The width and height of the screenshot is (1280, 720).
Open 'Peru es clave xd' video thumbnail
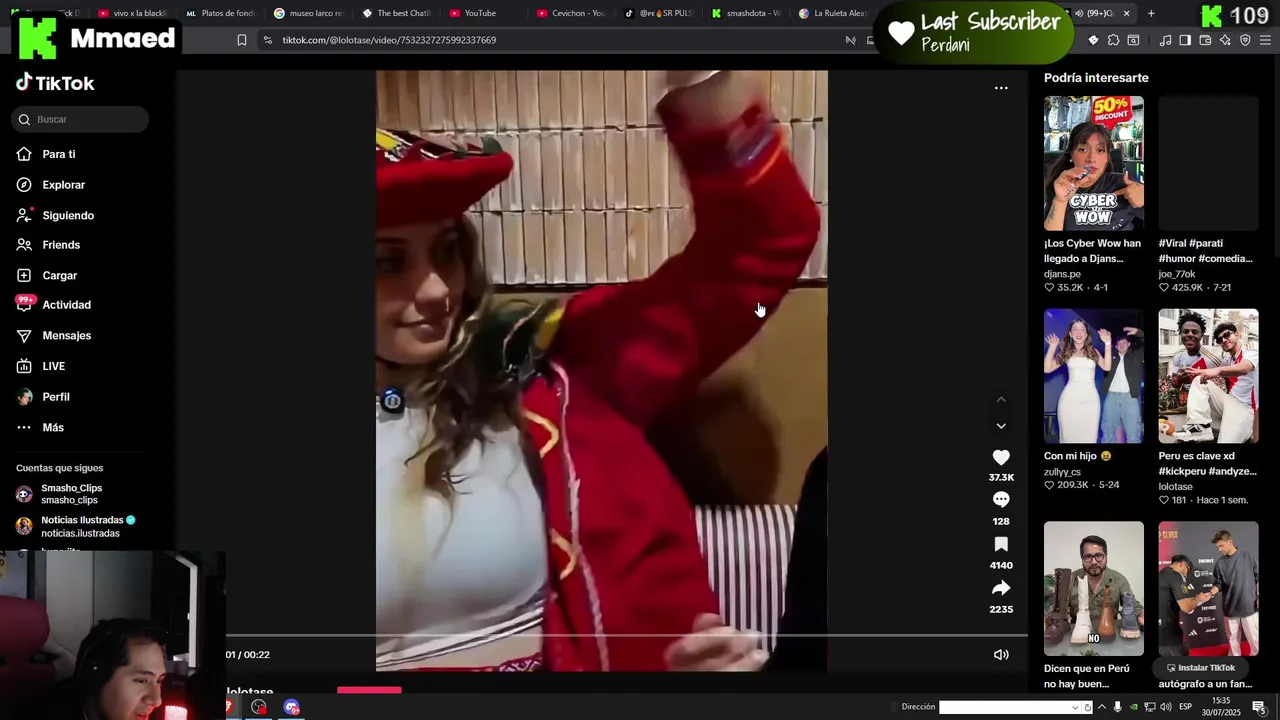(x=1208, y=376)
